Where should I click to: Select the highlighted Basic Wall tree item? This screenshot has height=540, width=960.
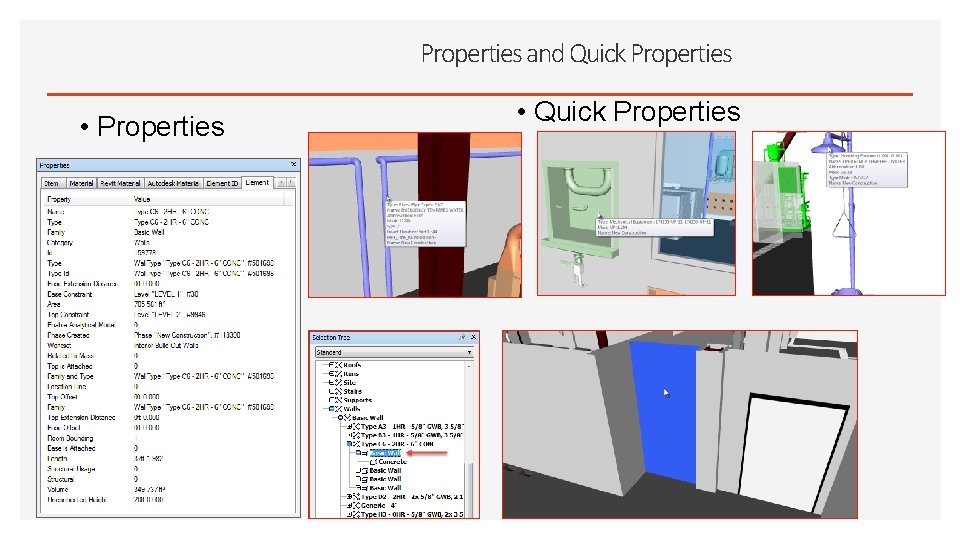pos(386,453)
